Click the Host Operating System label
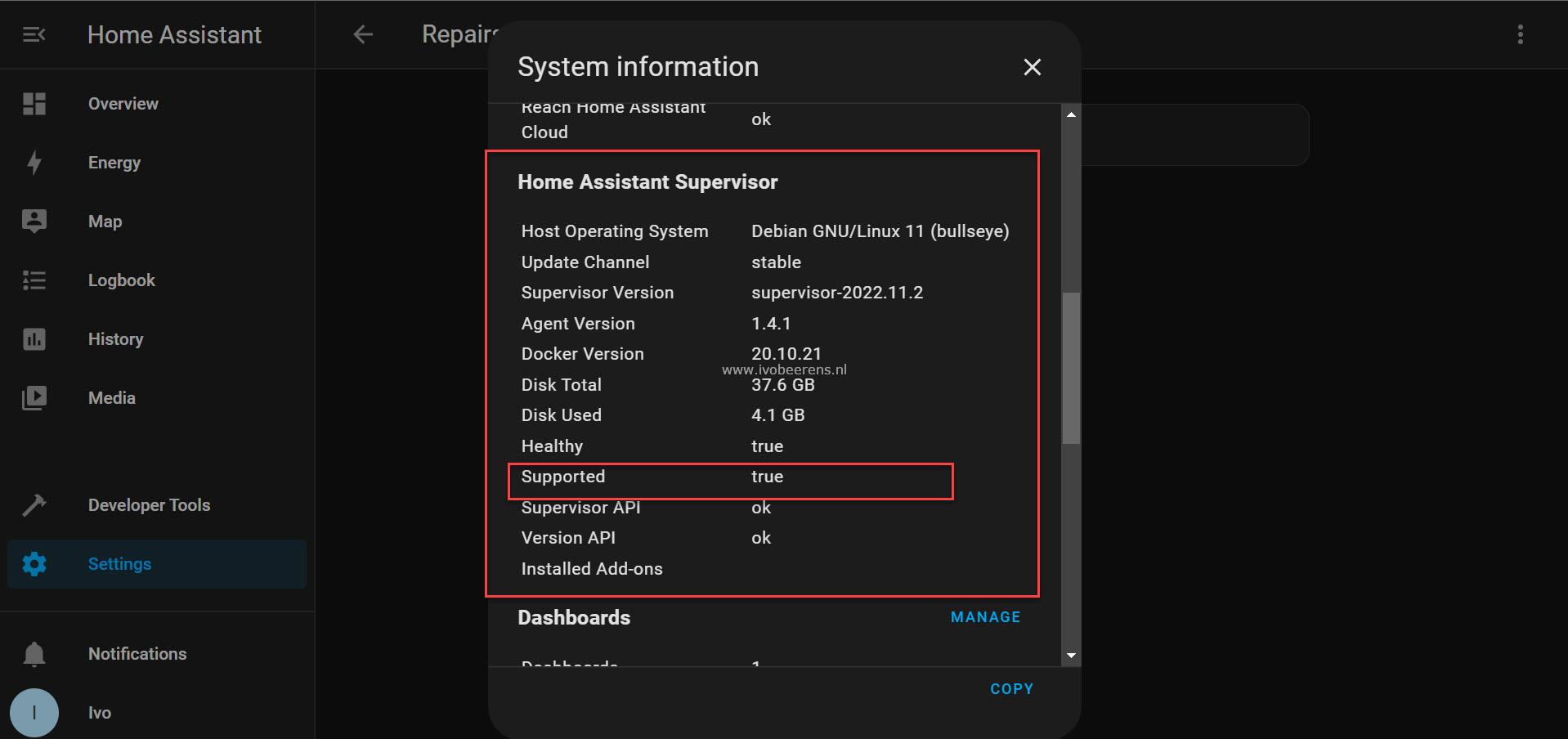1568x739 pixels. tap(615, 231)
